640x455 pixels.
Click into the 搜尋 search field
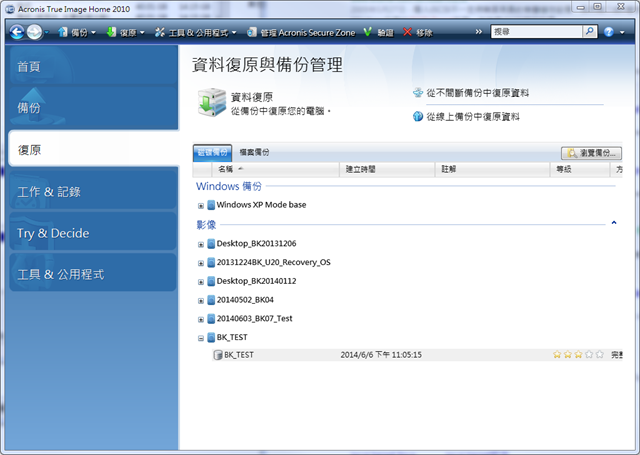[536, 31]
